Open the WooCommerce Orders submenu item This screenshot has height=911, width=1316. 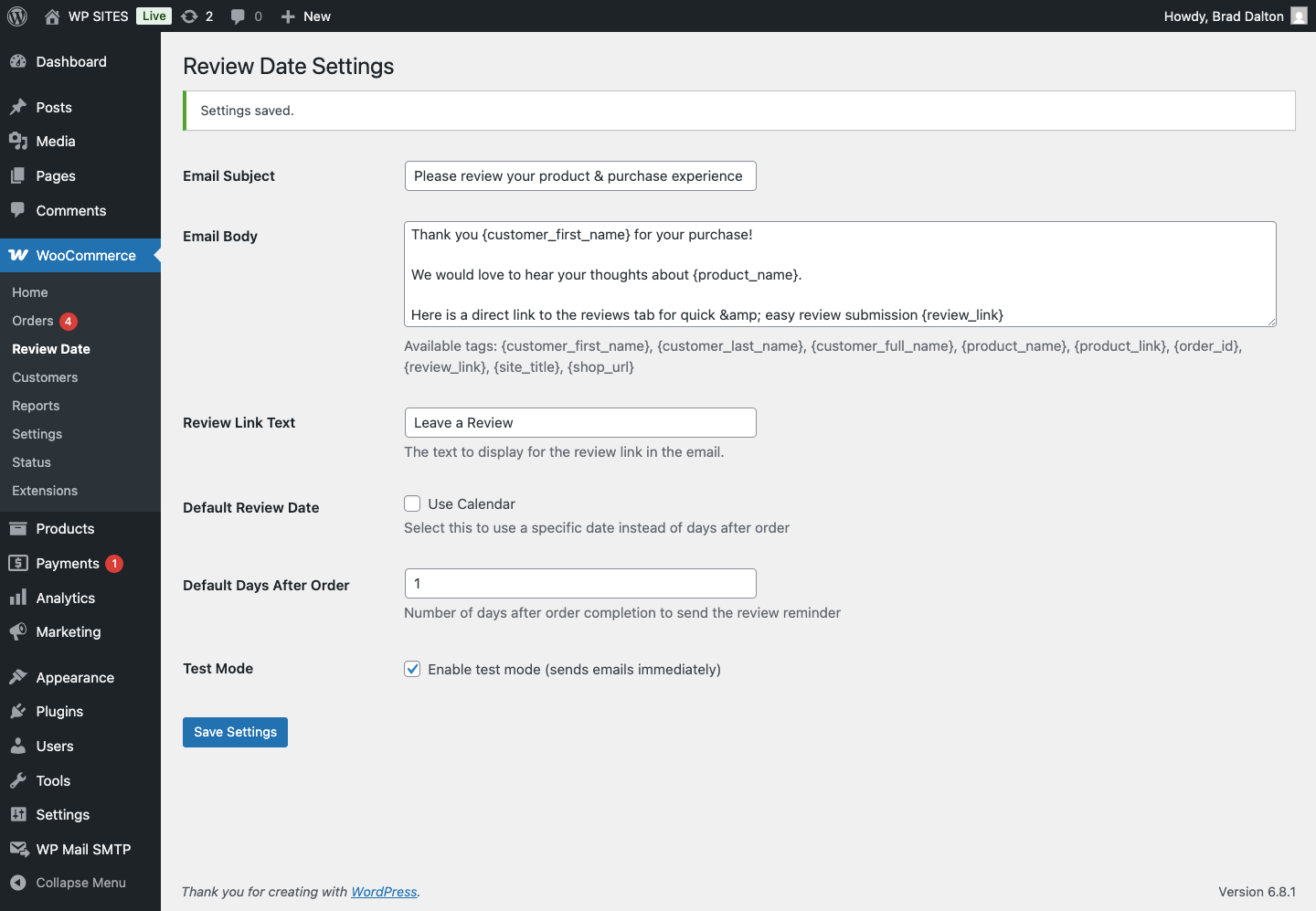33,321
